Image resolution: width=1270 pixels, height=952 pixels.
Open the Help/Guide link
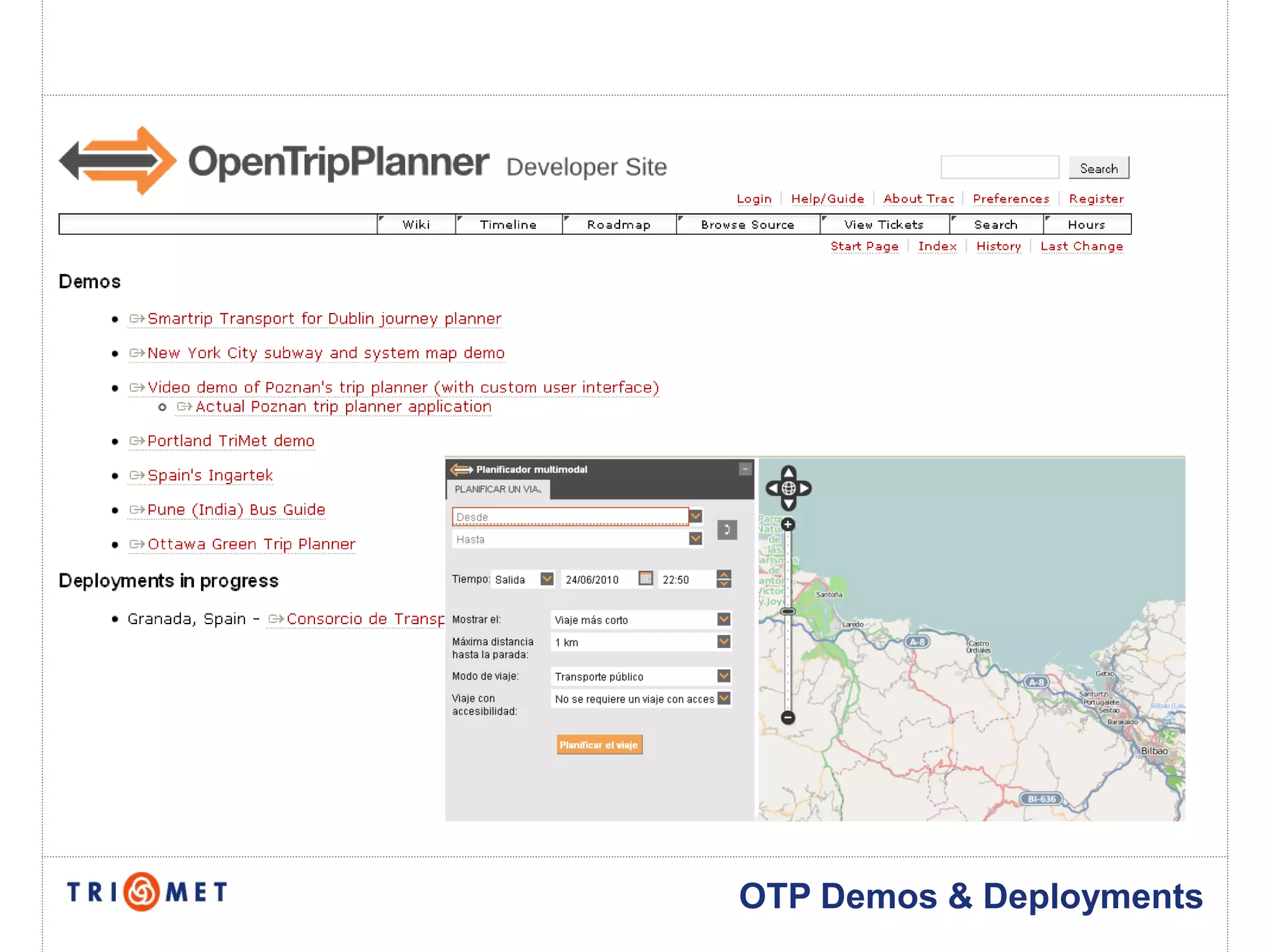828,199
